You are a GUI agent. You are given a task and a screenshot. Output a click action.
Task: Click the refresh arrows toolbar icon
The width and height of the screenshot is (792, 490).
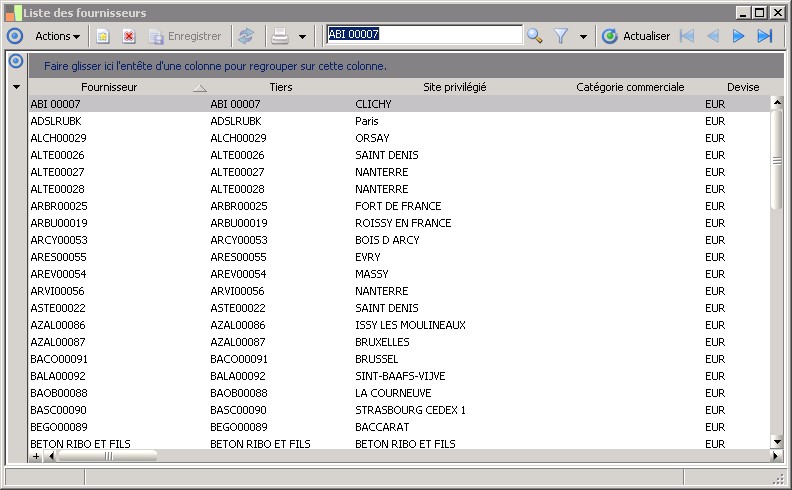[x=246, y=36]
